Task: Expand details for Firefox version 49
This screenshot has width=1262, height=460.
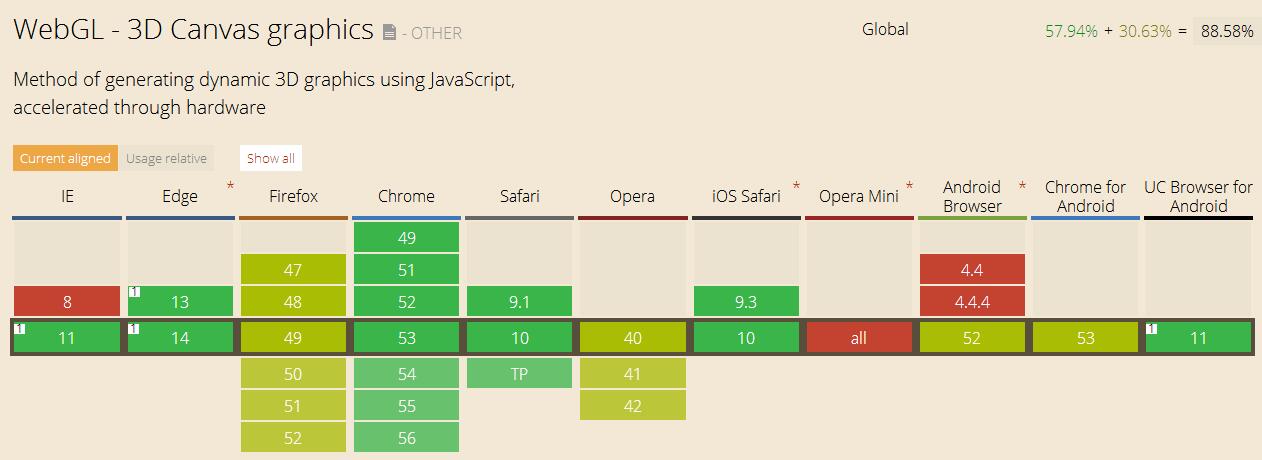Action: 293,338
